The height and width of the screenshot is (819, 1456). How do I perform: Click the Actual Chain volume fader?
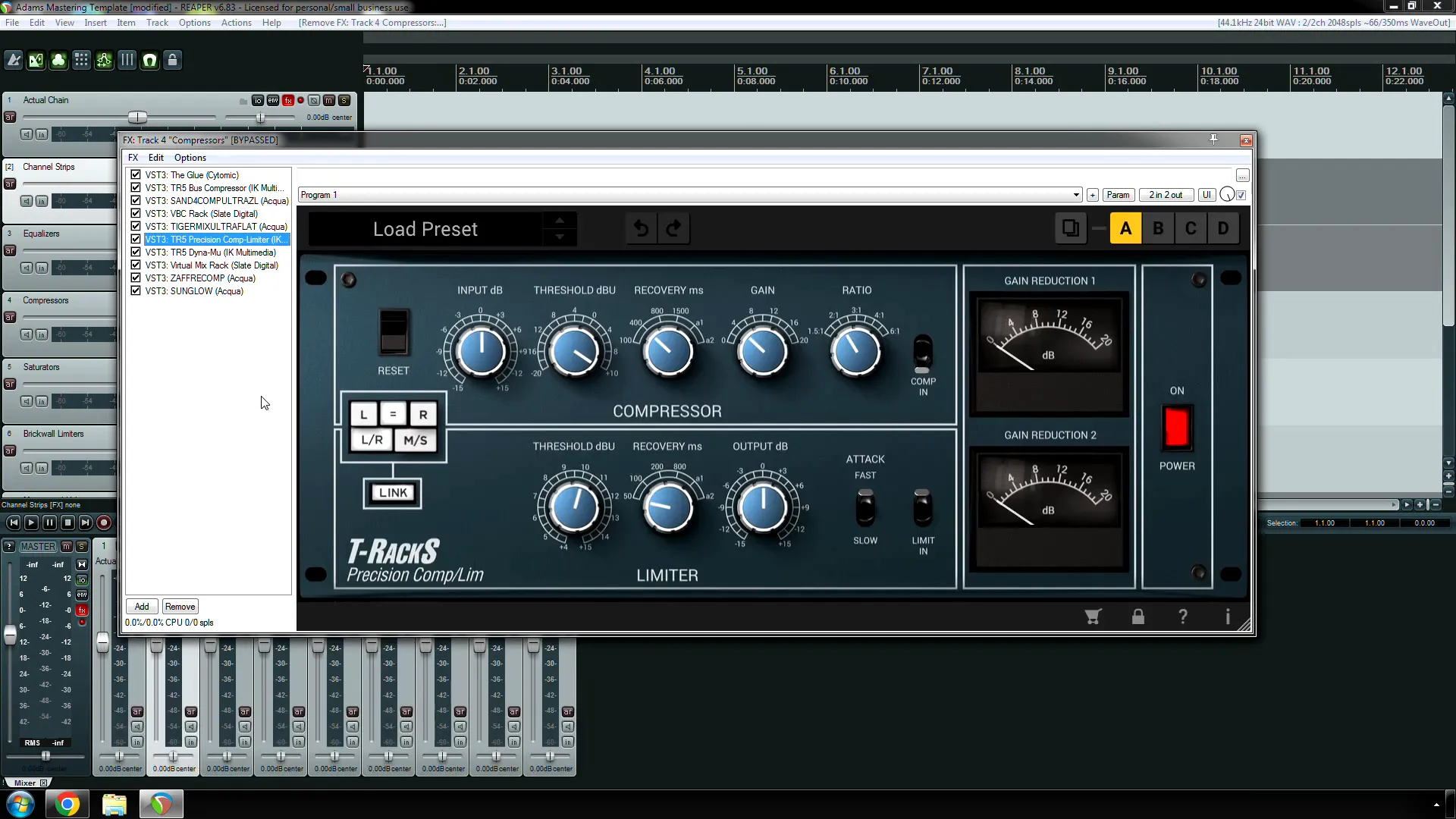[137, 118]
